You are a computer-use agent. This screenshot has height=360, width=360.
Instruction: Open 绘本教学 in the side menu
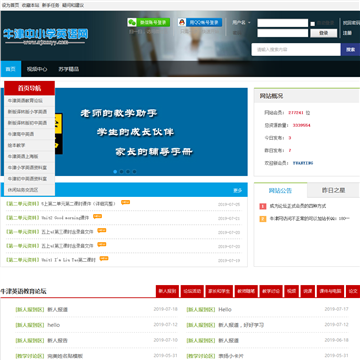29,145
